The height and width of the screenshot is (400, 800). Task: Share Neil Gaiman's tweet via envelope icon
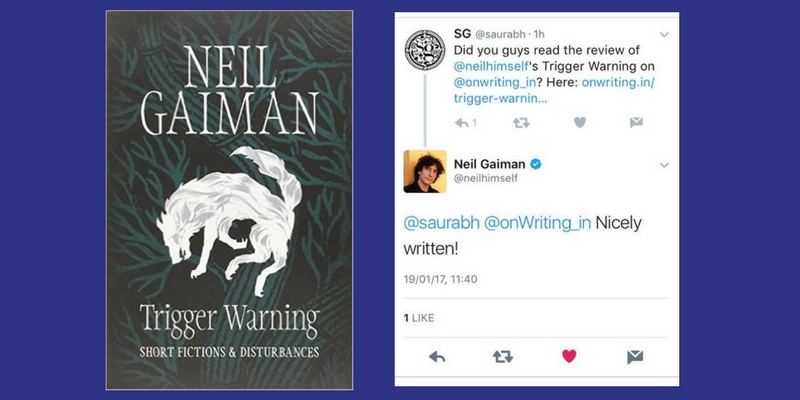[635, 357]
